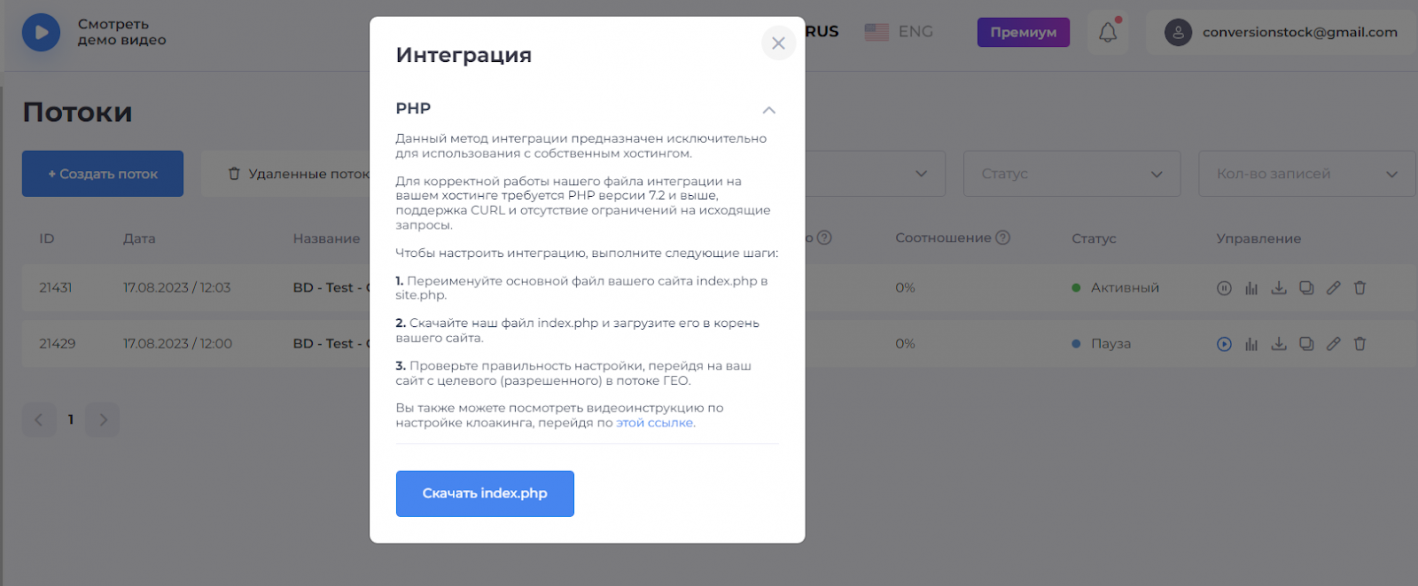Click the Соотношение help question mark

(1003, 238)
